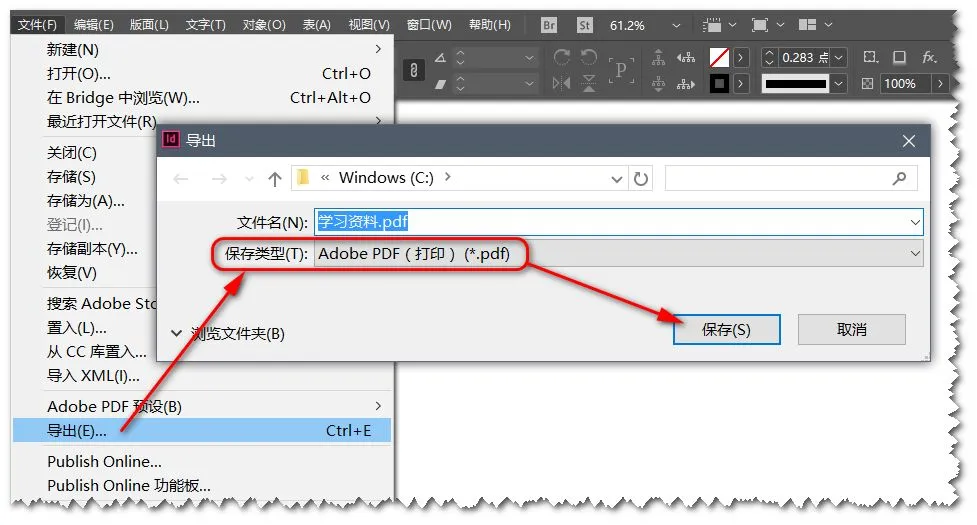Click the fx effects icon

(929, 57)
